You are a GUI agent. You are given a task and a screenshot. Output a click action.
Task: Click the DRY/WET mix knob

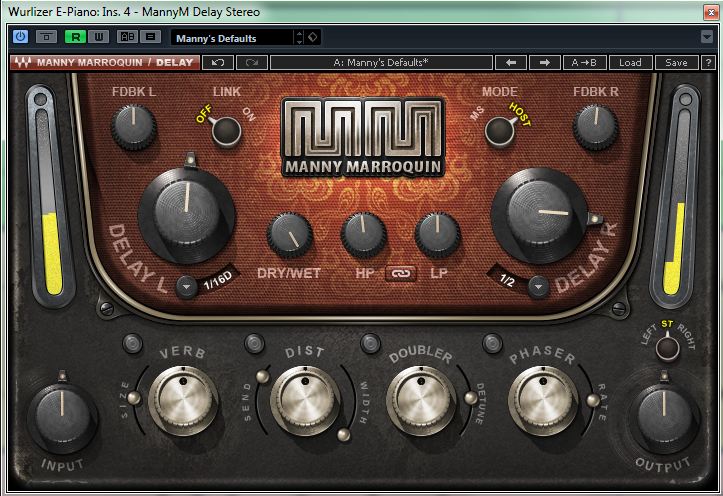tap(290, 235)
